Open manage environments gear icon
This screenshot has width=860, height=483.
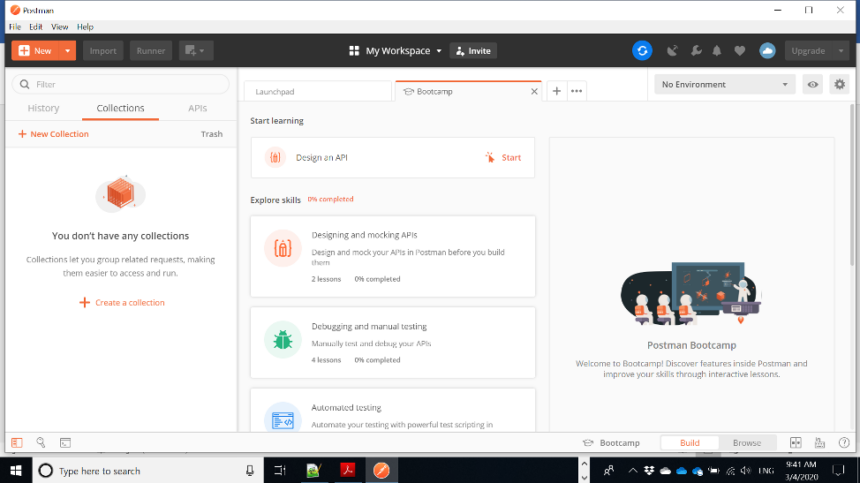click(840, 84)
